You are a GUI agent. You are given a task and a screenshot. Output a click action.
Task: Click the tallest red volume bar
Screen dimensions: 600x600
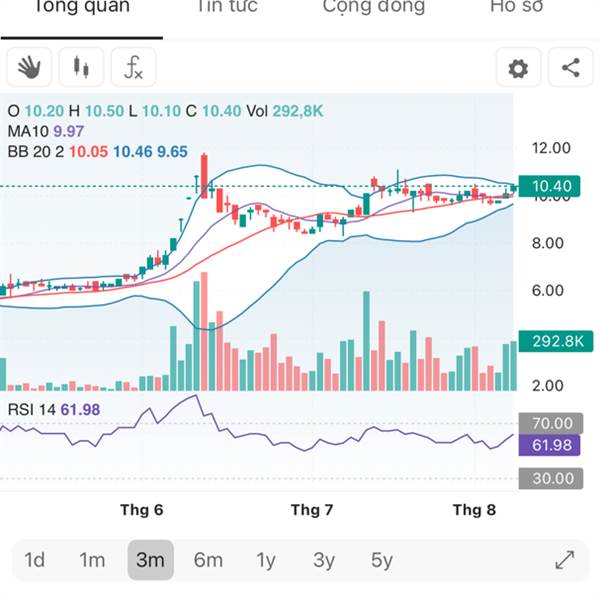204,331
